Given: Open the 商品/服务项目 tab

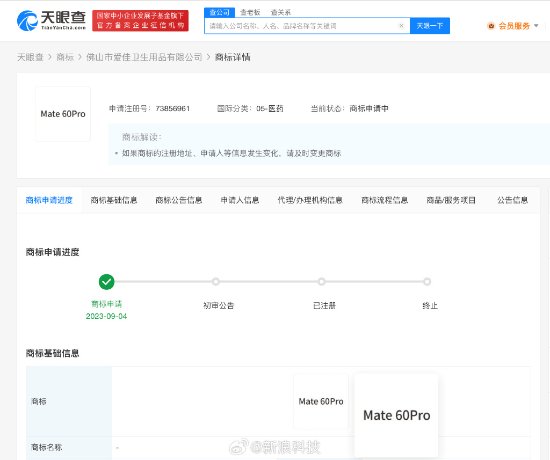Looking at the screenshot, I should [x=451, y=200].
